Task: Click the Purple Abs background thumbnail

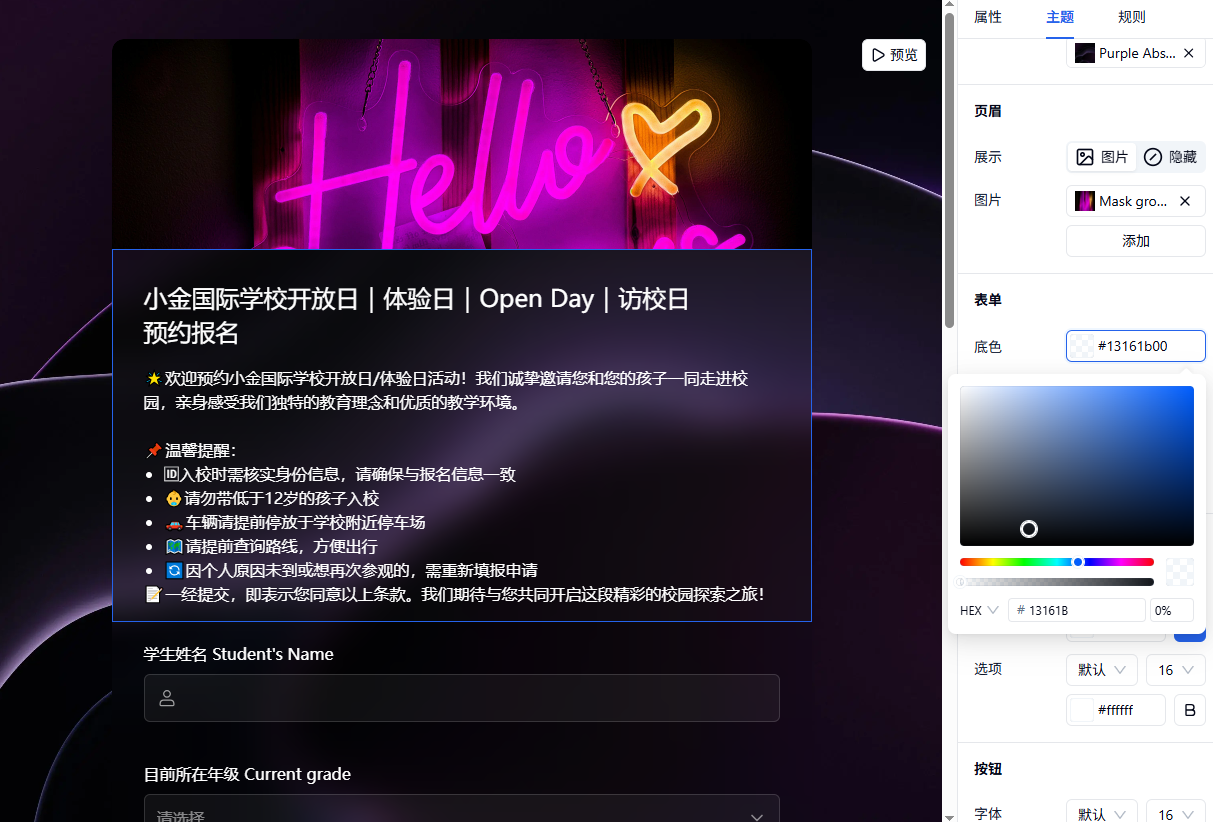Action: point(1084,53)
